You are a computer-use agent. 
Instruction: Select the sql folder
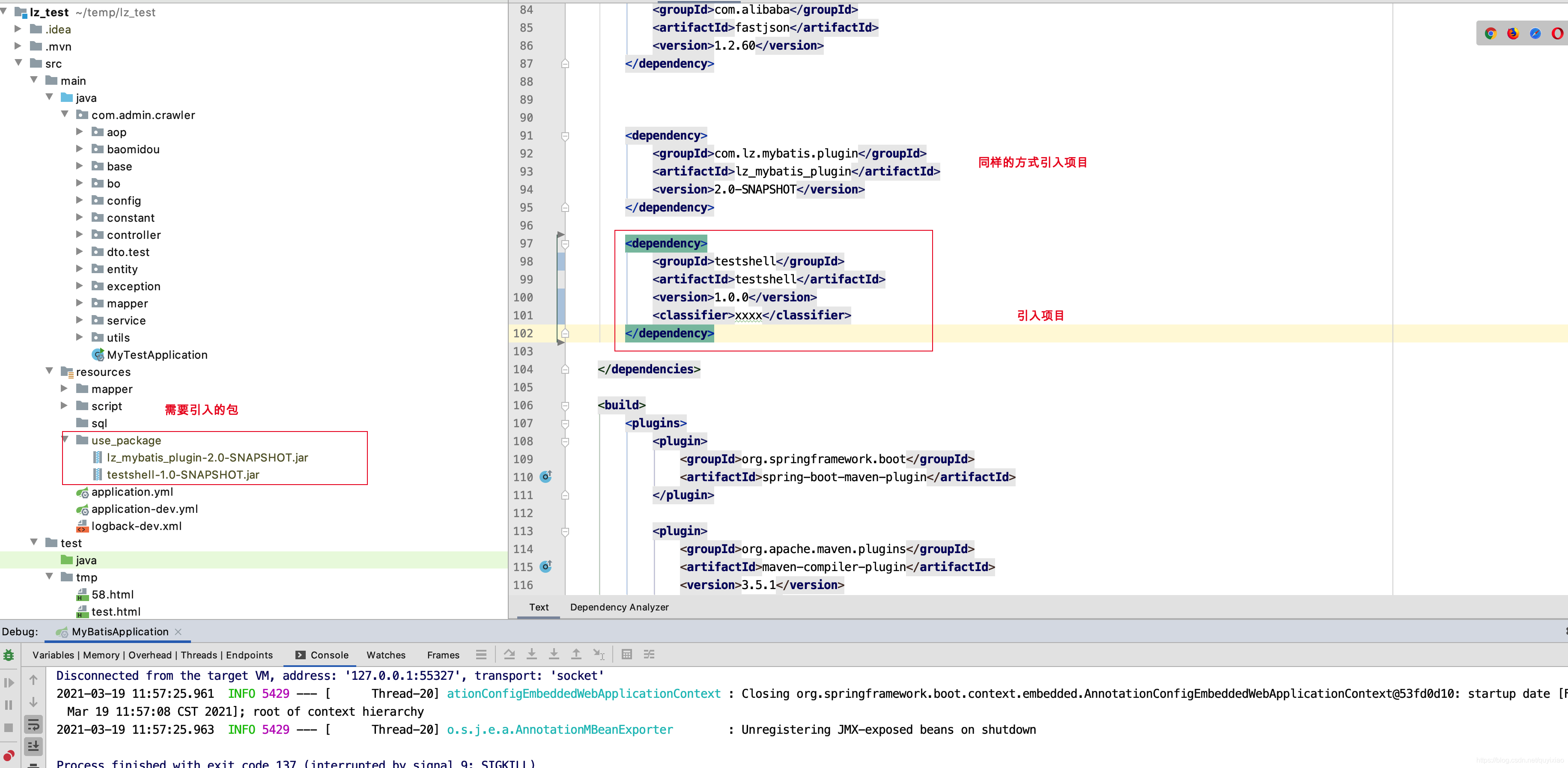click(91, 423)
